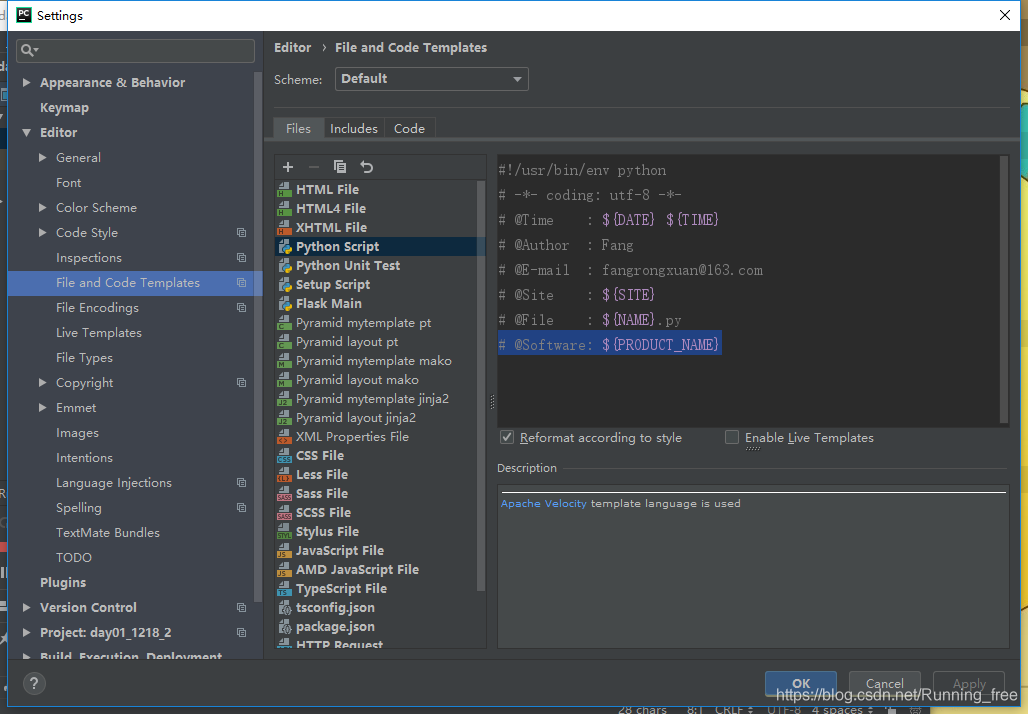Switch to the Includes tab
This screenshot has width=1028, height=714.
point(354,129)
